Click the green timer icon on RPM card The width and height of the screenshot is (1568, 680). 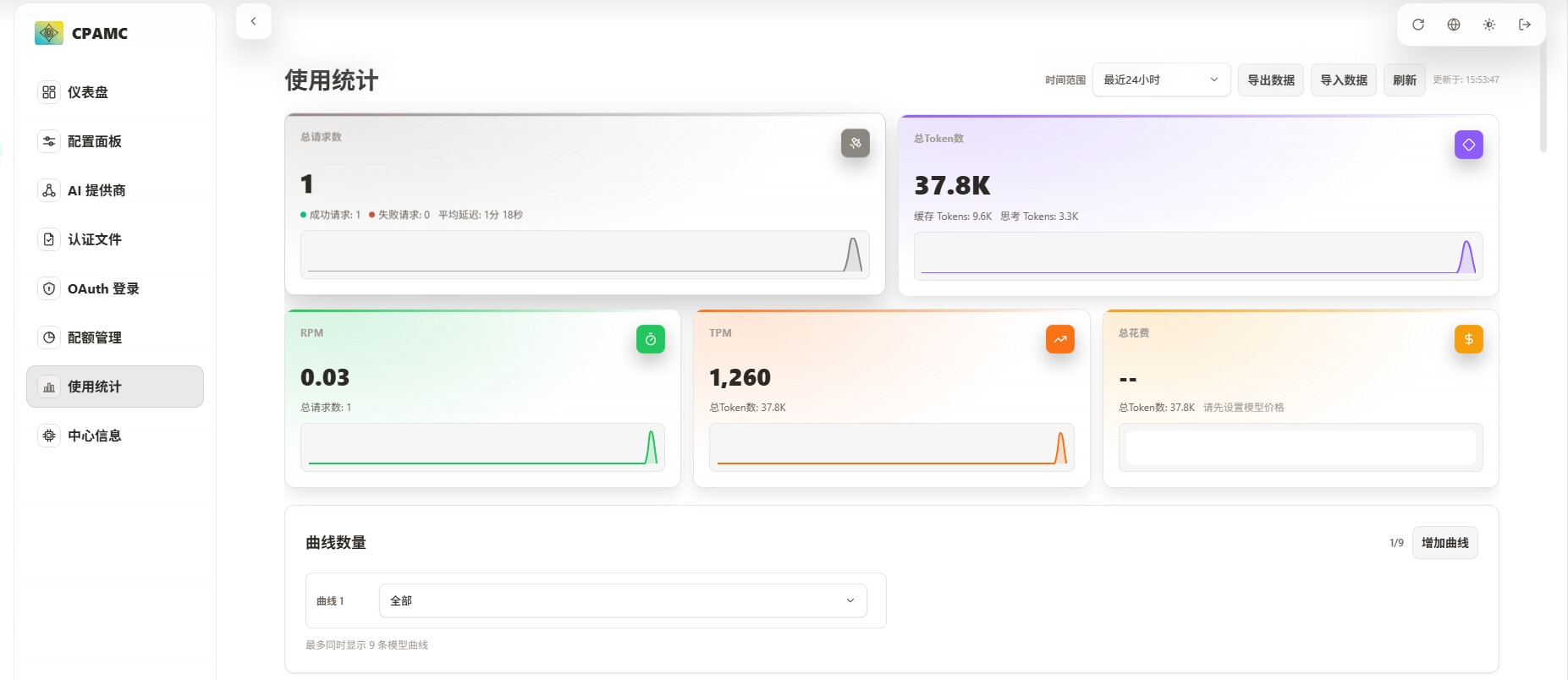[651, 339]
